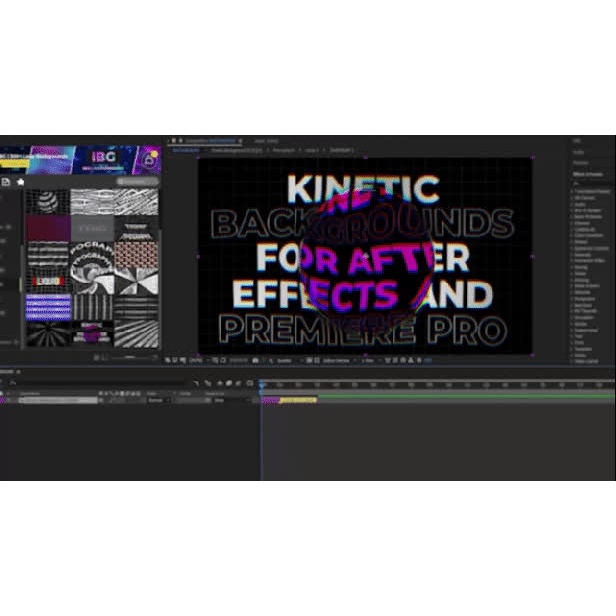Viewport: 616px width, 616px height.
Task: Switch to the Composition BACKGROUND tab
Action: (211, 140)
